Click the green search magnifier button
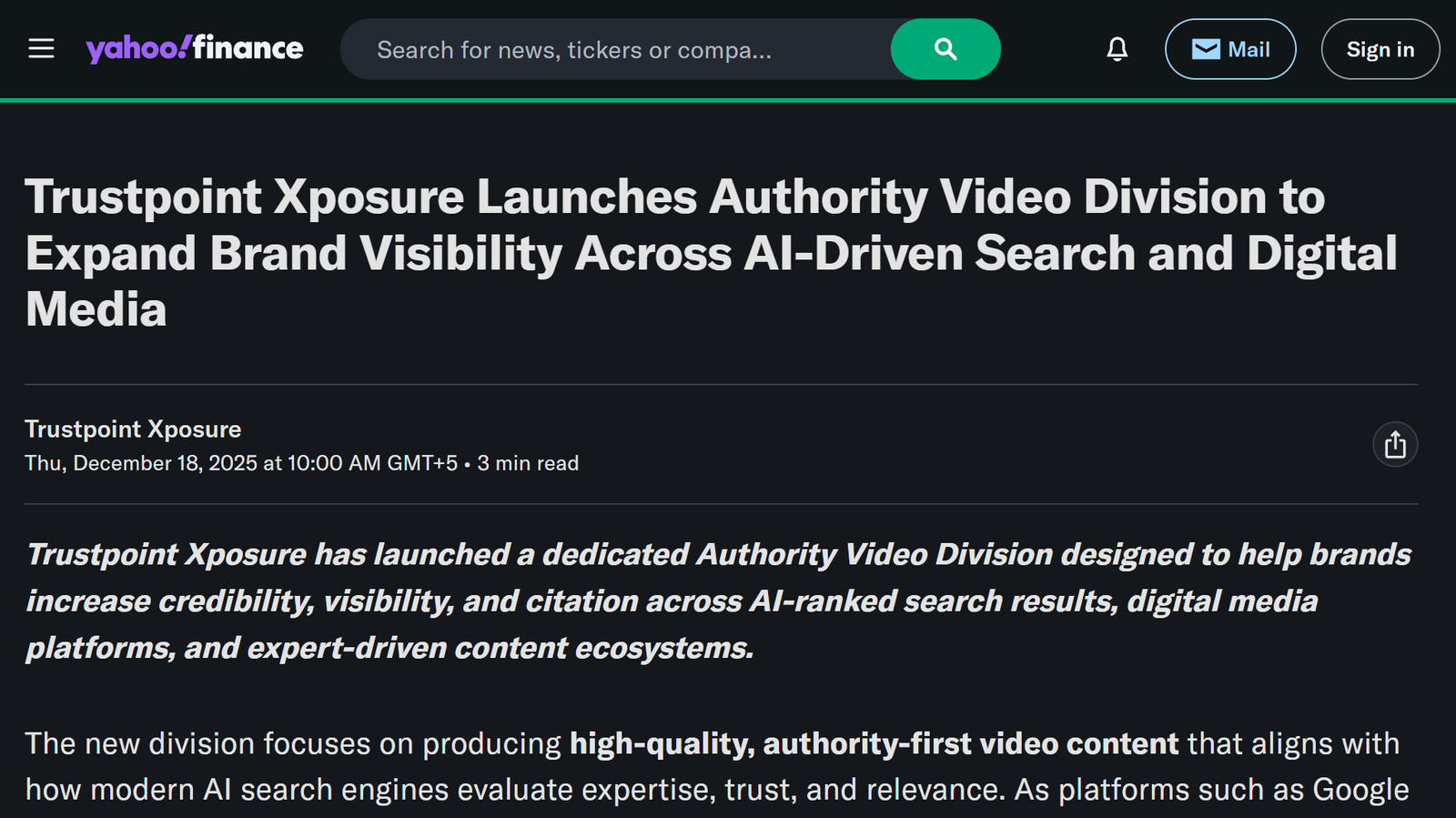This screenshot has height=818, width=1456. (945, 49)
